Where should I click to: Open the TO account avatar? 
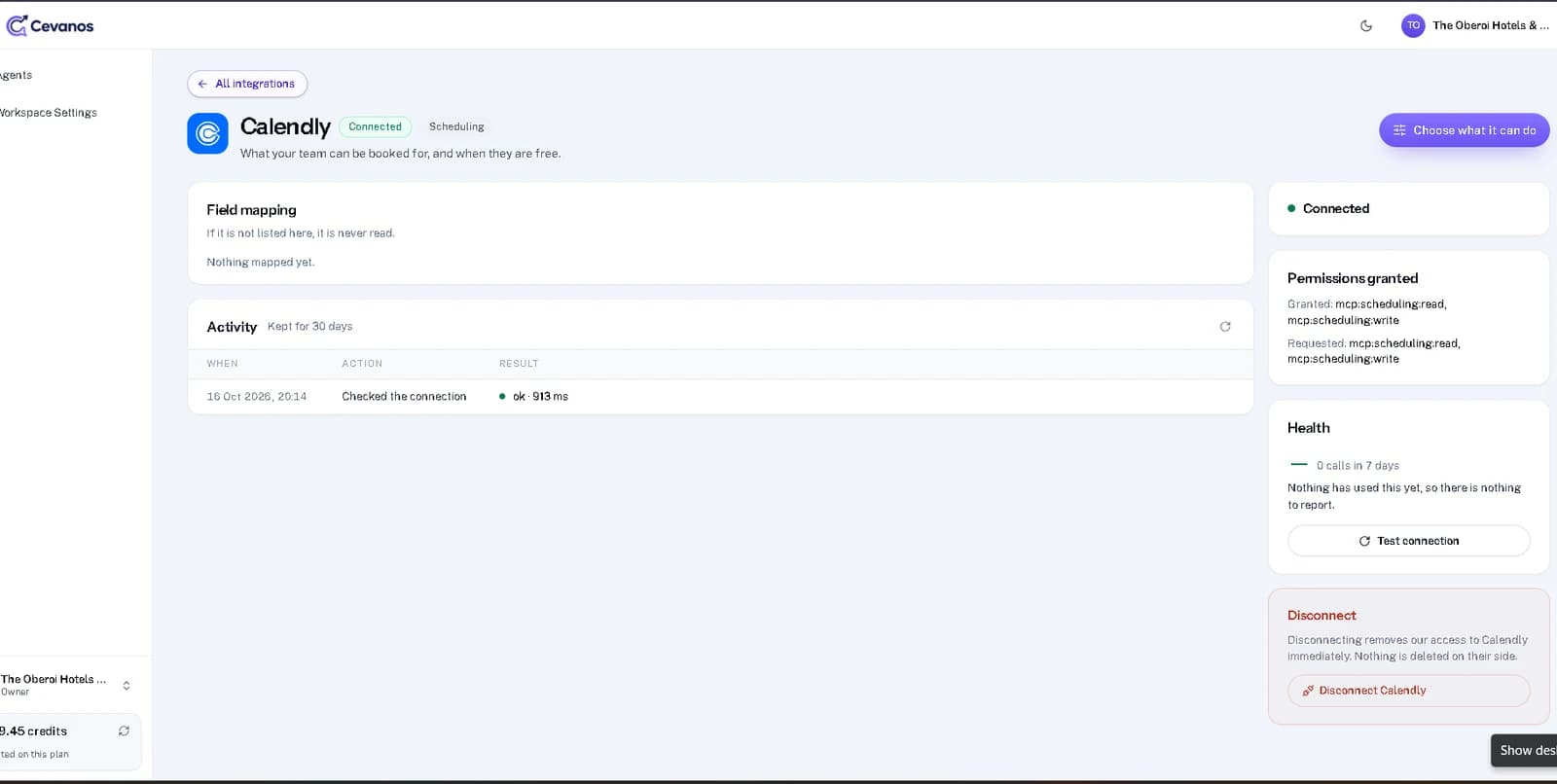pyautogui.click(x=1413, y=26)
